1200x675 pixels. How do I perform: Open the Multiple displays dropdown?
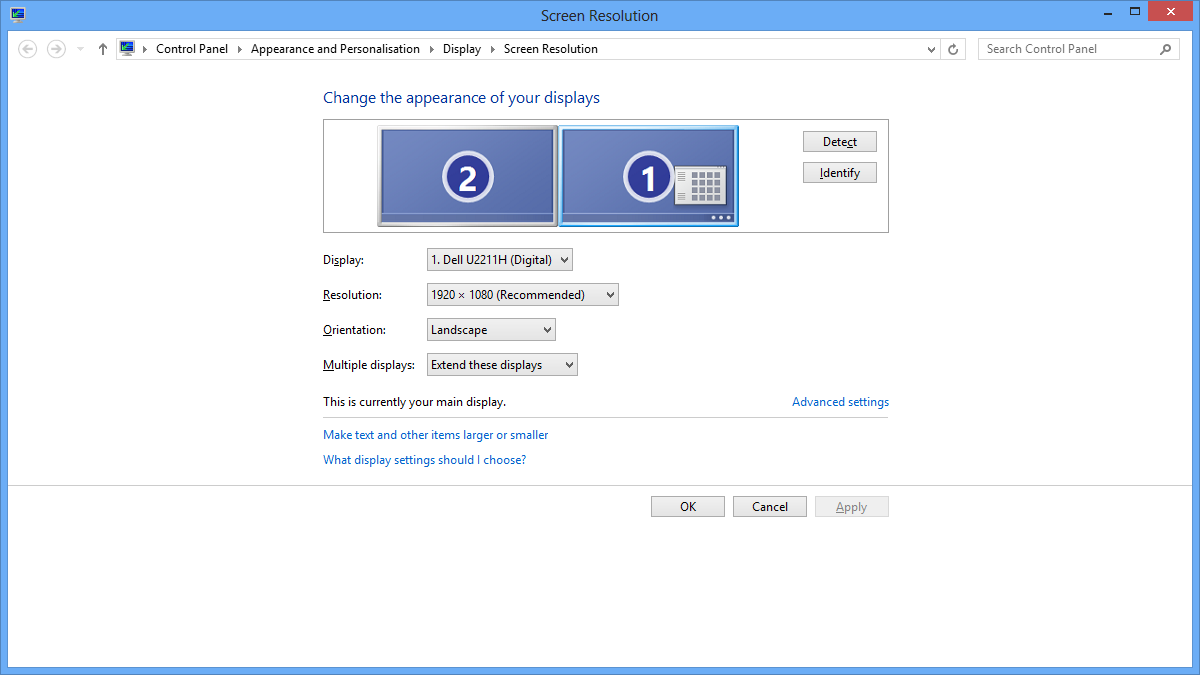click(x=502, y=365)
